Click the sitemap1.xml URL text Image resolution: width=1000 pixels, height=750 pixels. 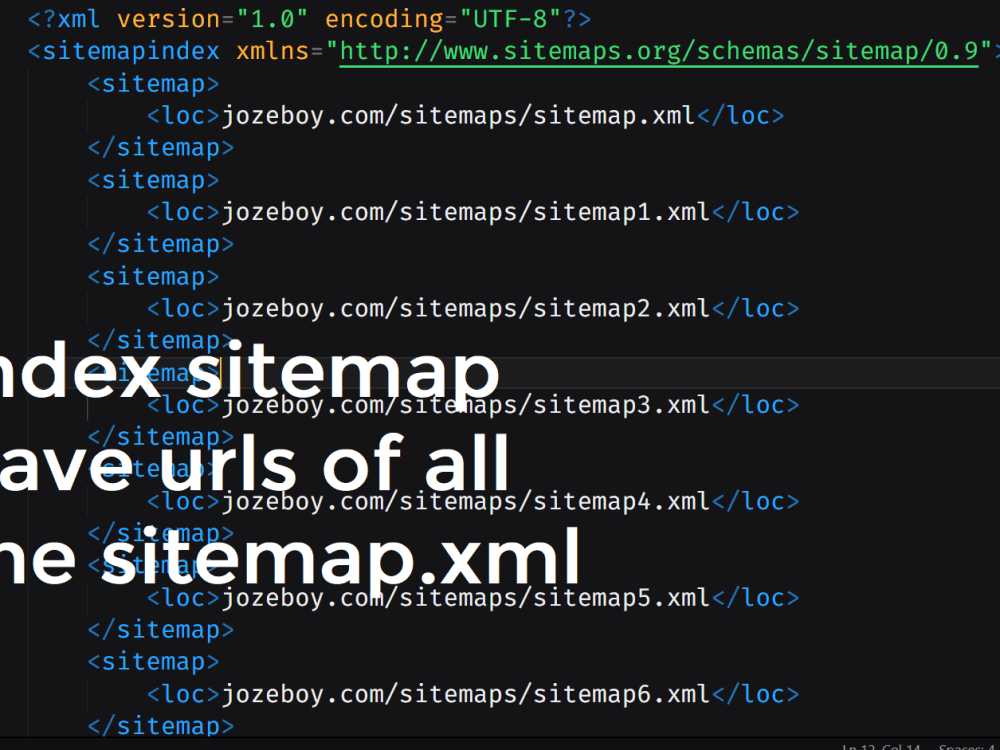pos(465,211)
